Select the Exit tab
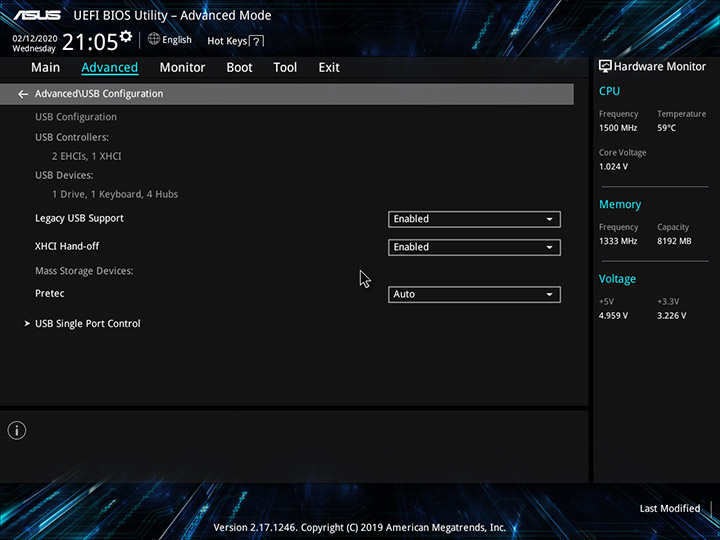 coord(329,68)
